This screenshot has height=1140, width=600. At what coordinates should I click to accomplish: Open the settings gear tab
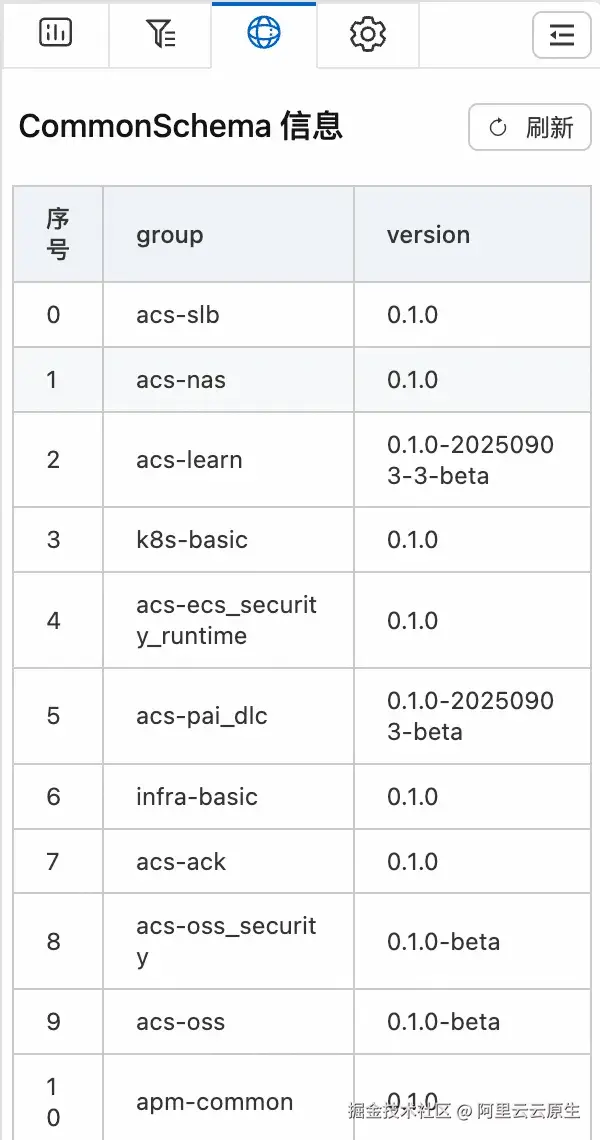(x=368, y=35)
